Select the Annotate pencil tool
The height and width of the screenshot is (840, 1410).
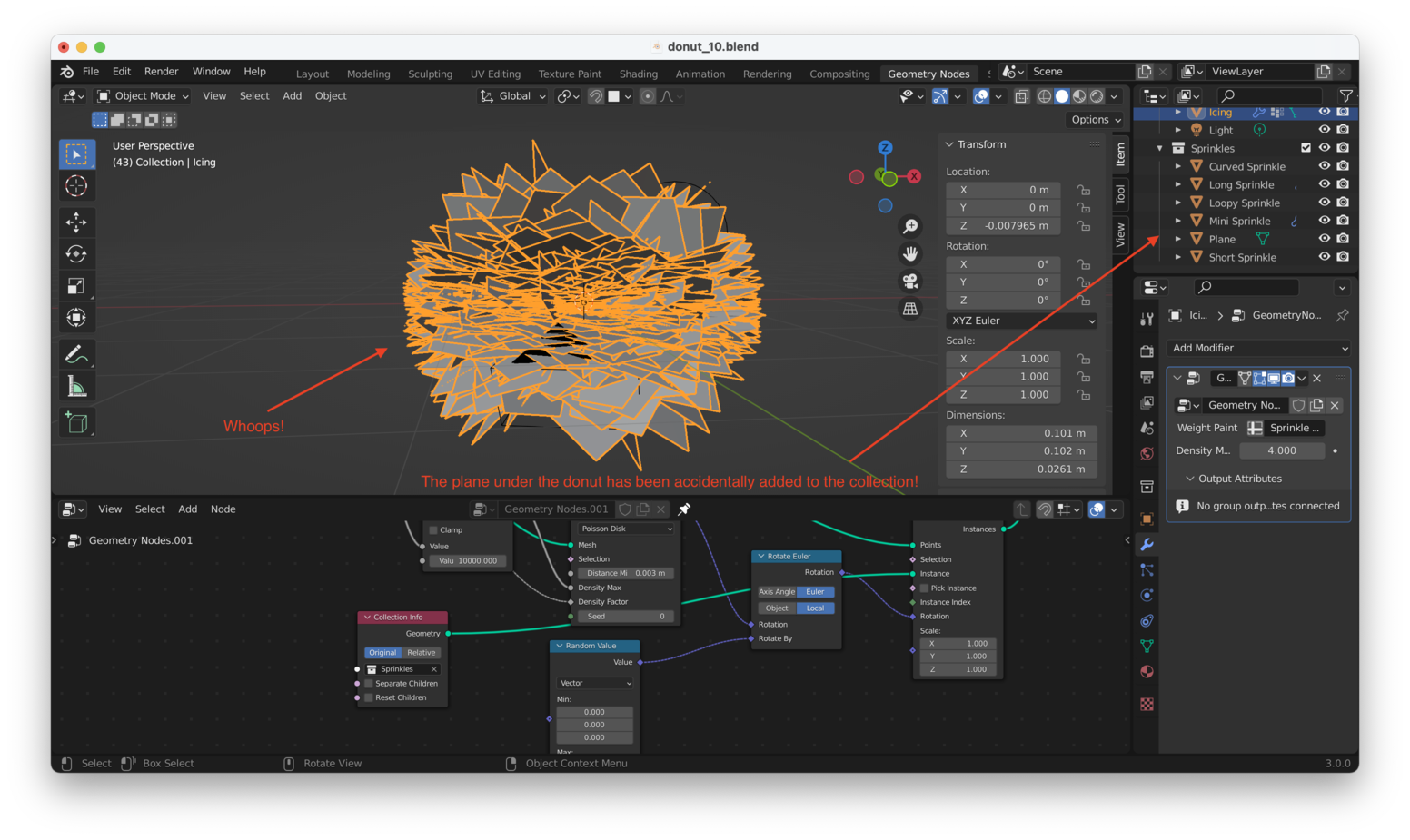(x=76, y=353)
